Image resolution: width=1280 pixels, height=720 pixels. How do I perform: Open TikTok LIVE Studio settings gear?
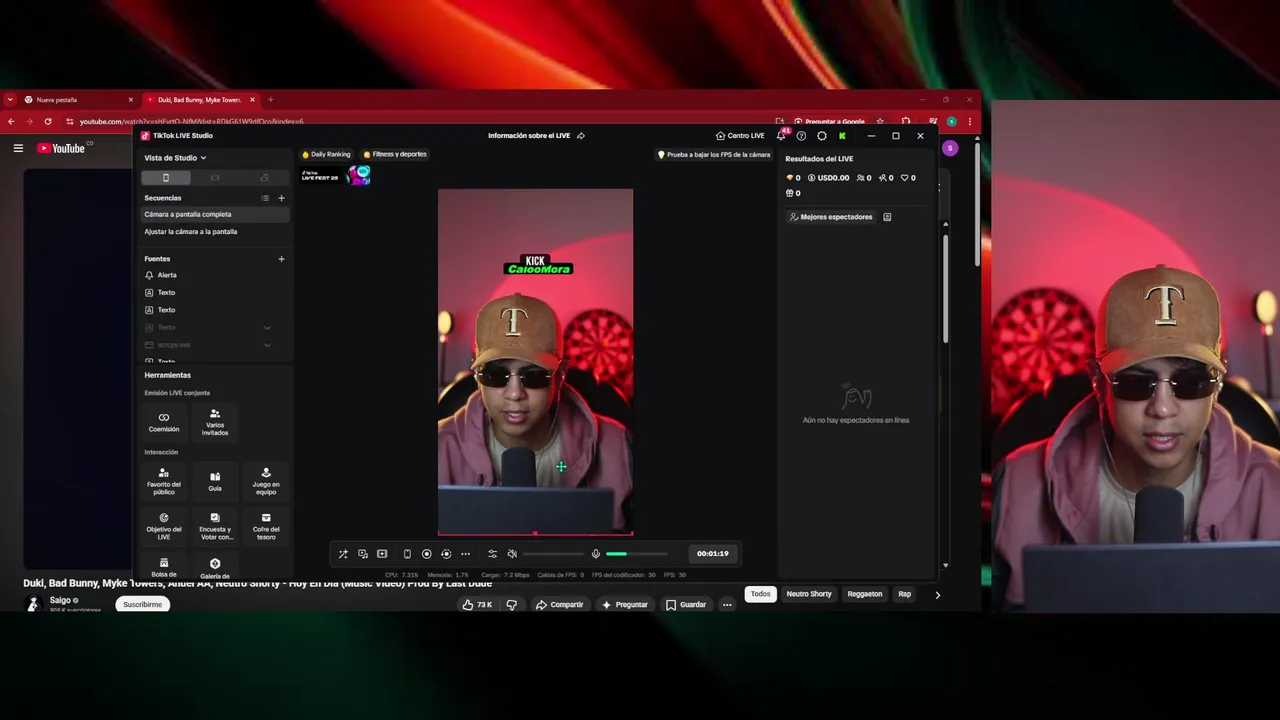(822, 136)
